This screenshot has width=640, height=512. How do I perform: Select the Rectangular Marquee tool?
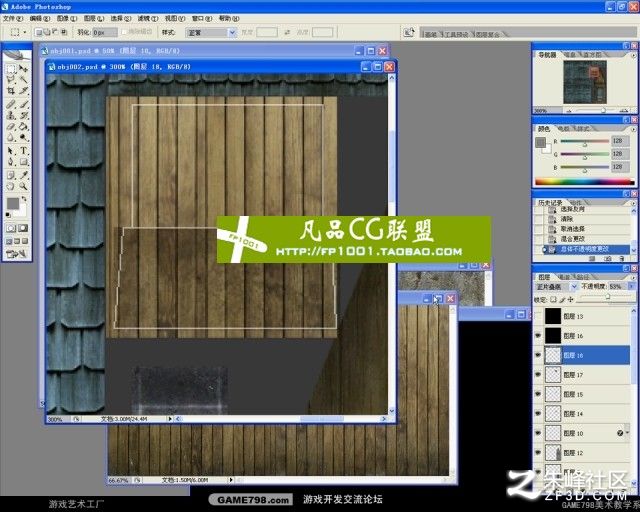point(11,69)
